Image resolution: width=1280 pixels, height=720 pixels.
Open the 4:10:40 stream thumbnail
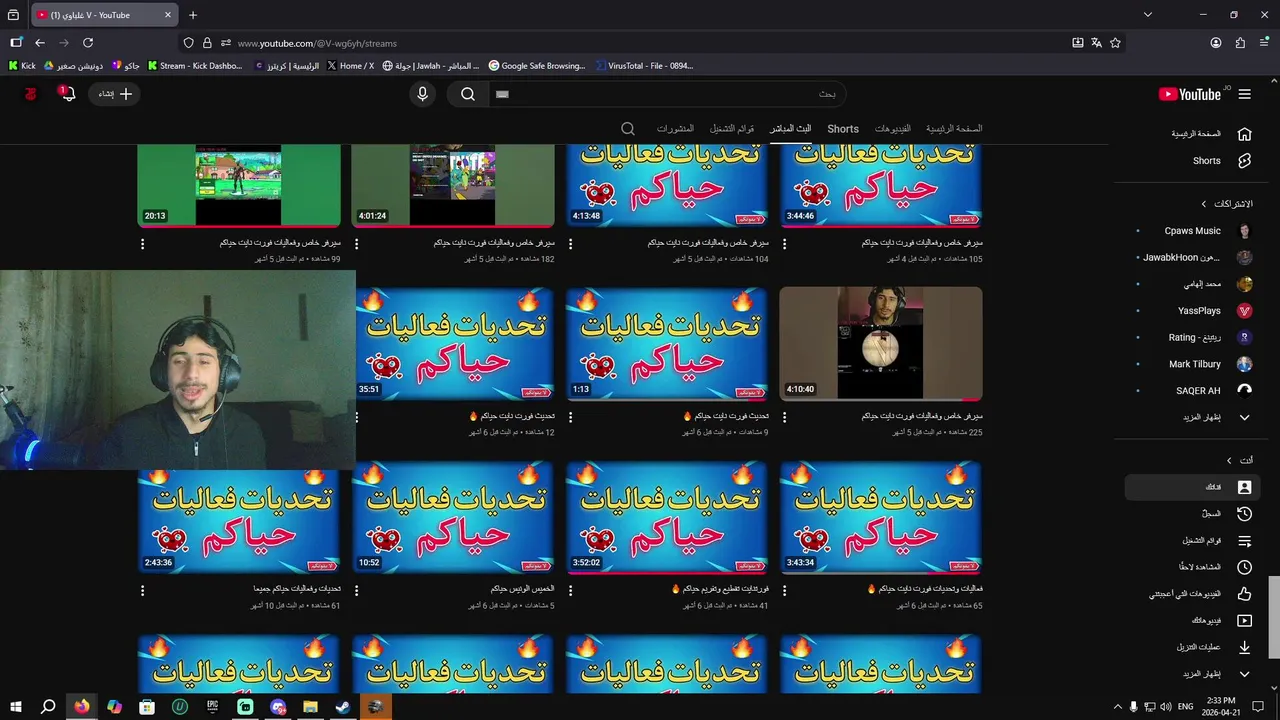tap(881, 344)
